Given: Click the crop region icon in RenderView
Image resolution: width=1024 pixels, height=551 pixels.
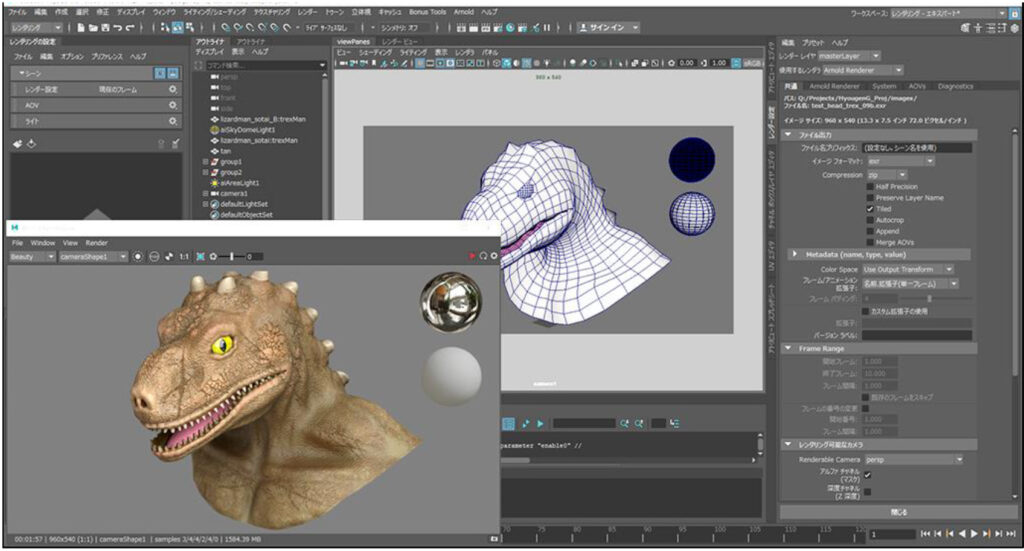Looking at the screenshot, I should coord(200,257).
